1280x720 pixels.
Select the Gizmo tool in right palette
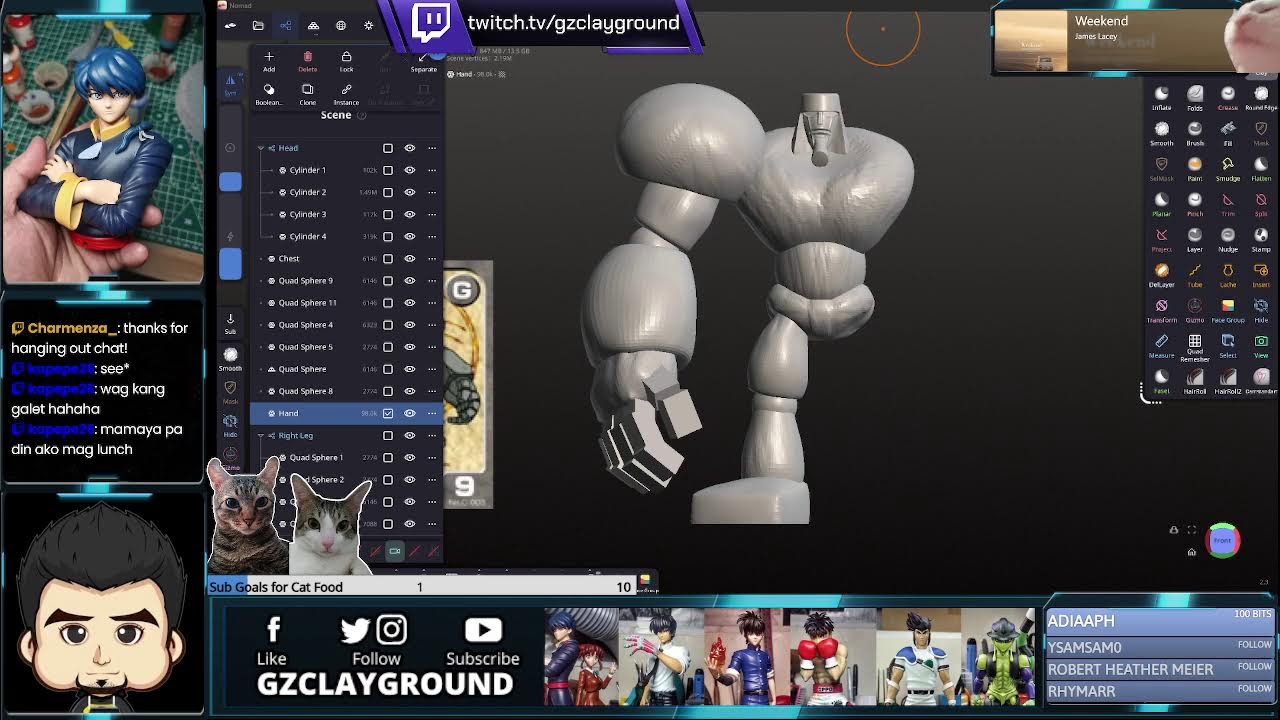(x=1195, y=310)
